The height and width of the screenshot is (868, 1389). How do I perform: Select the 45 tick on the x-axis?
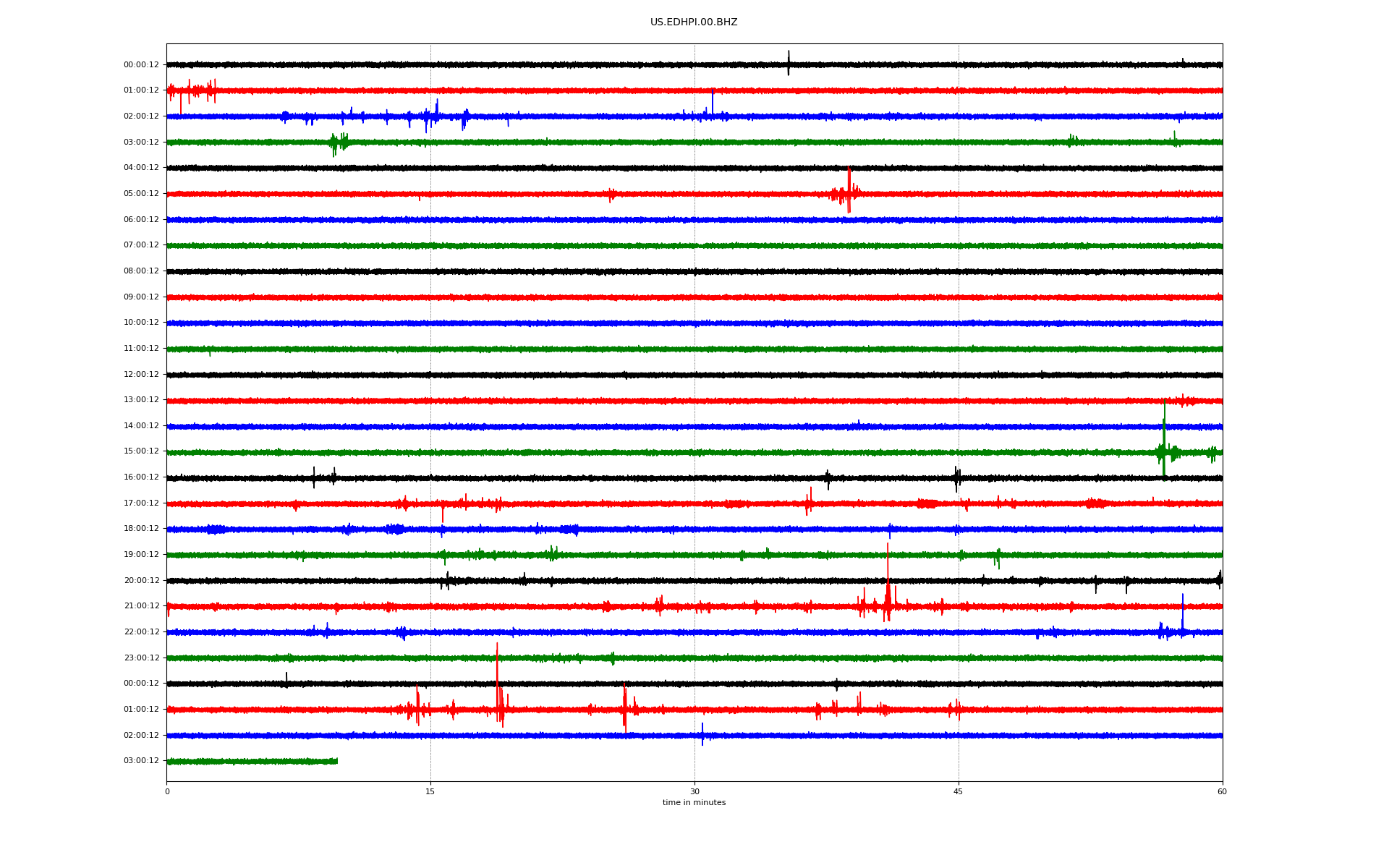point(958,791)
